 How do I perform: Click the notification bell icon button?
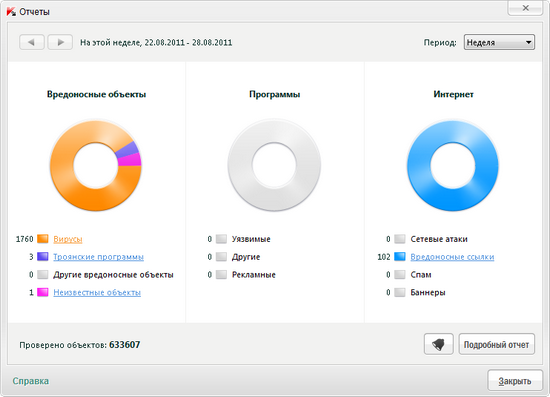tap(438, 344)
